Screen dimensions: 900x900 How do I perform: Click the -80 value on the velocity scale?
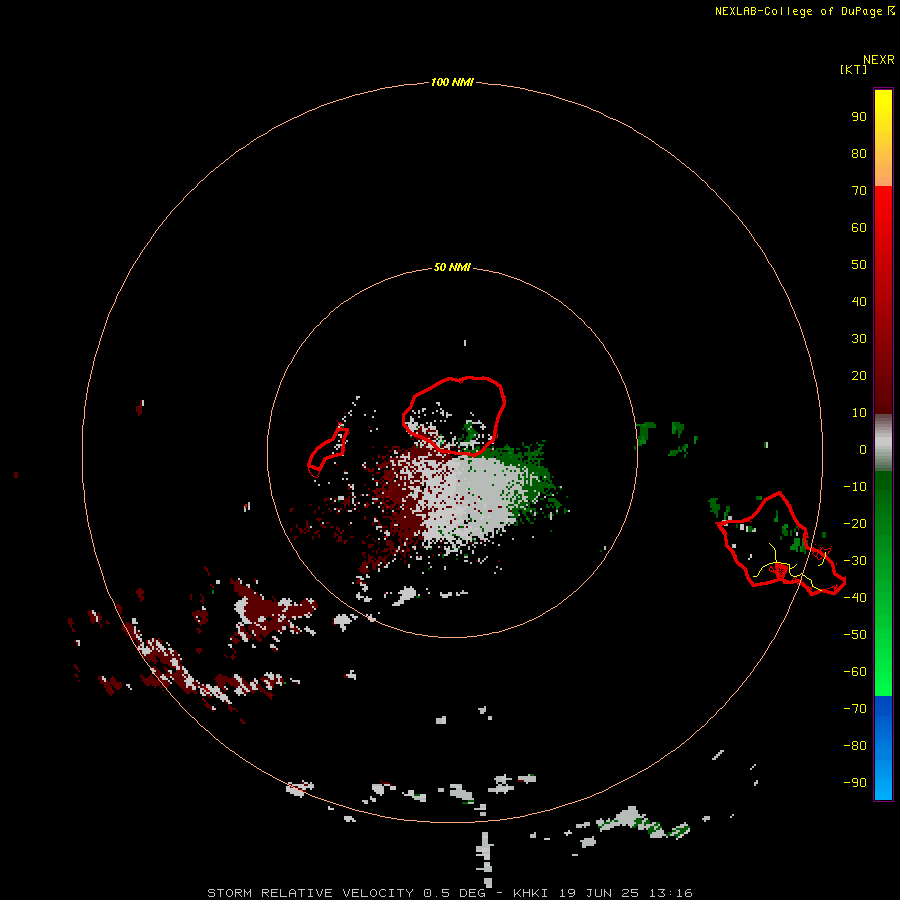point(855,746)
